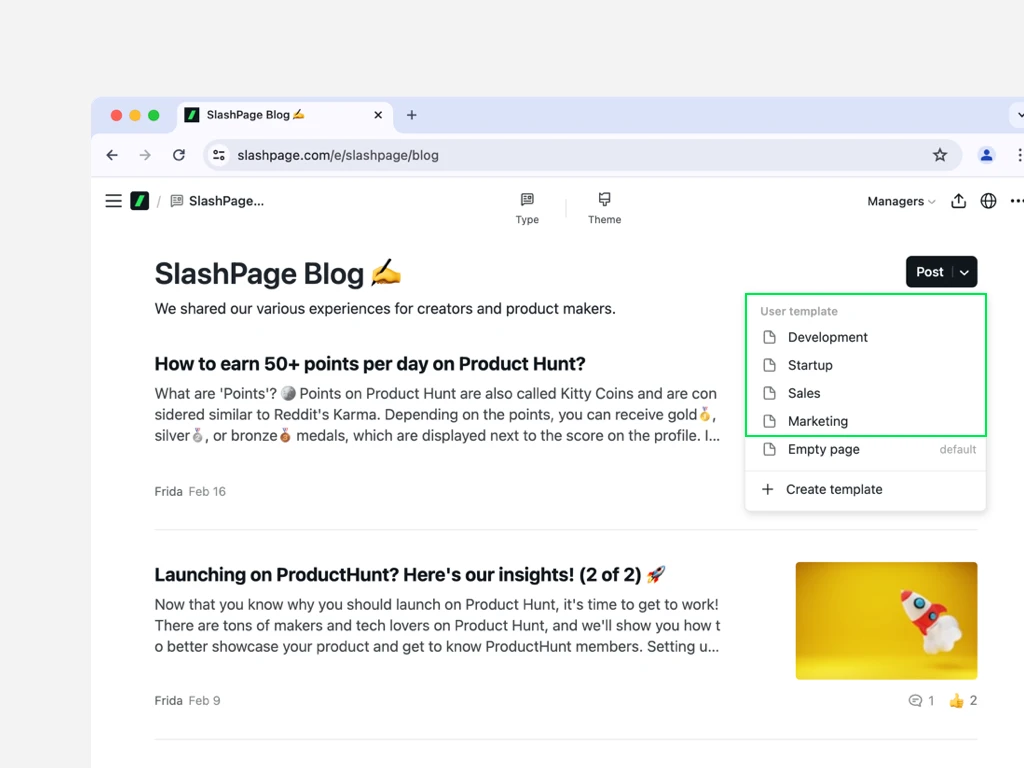Click the SlashPage Blog page heading
The height and width of the screenshot is (768, 1024).
pyautogui.click(x=278, y=274)
